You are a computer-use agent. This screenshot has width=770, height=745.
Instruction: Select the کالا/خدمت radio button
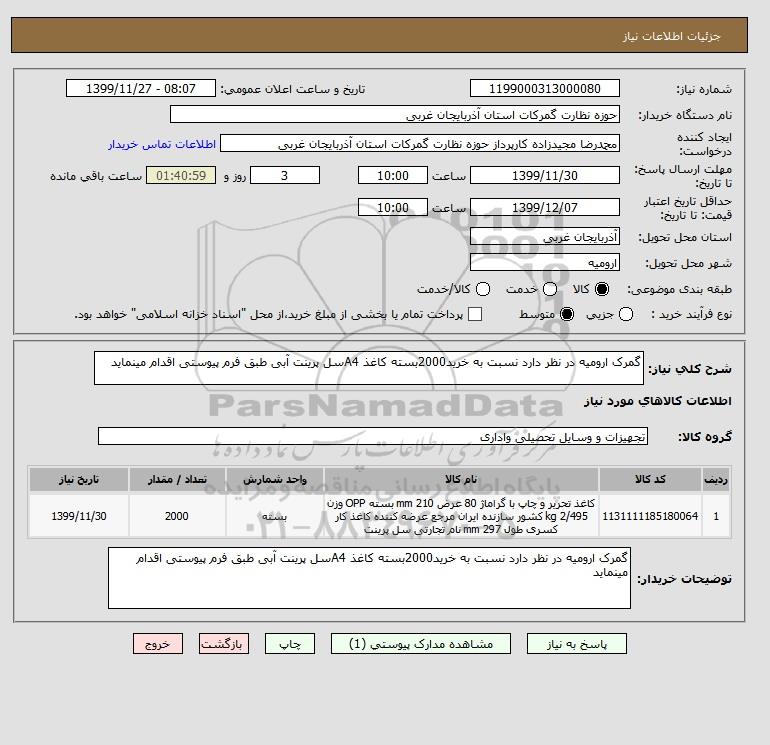tap(483, 289)
